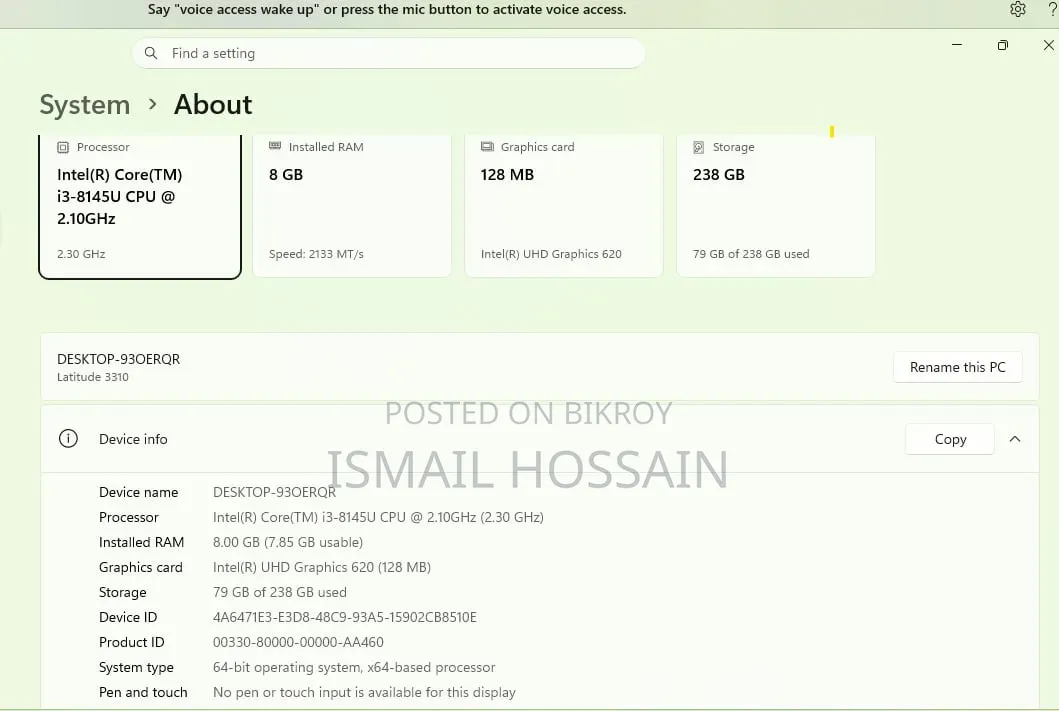Viewport: 1059px width, 711px height.
Task: Select the Graphics card 128 MB card
Action: coord(564,205)
